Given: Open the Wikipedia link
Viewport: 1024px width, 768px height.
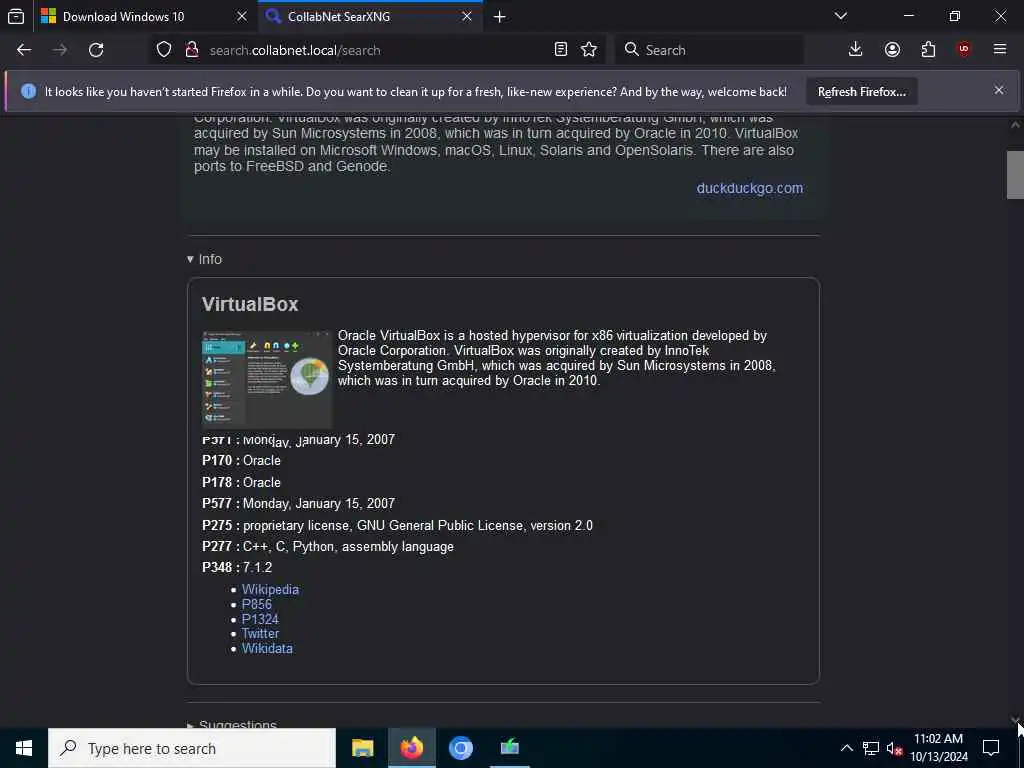Looking at the screenshot, I should (x=270, y=589).
